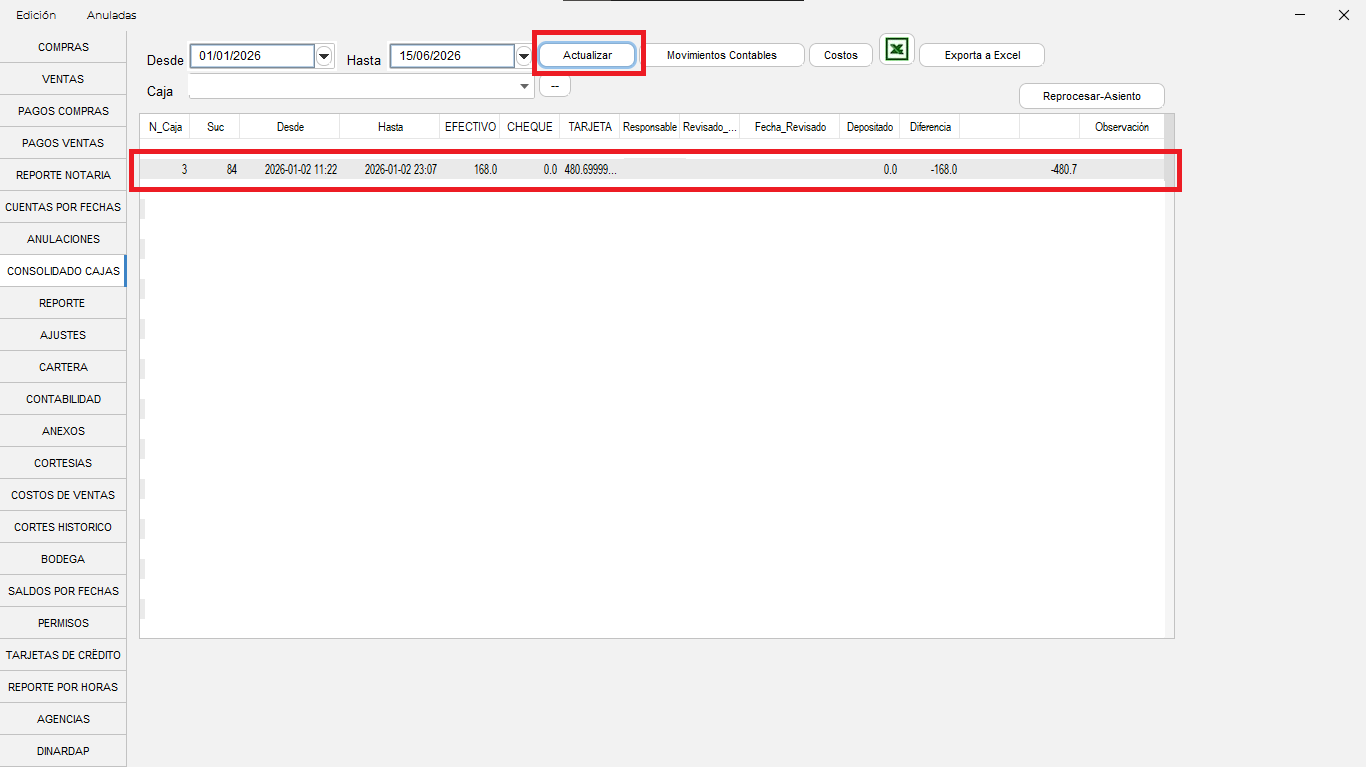
Task: Expand the Caja combo box
Action: pyautogui.click(x=525, y=87)
